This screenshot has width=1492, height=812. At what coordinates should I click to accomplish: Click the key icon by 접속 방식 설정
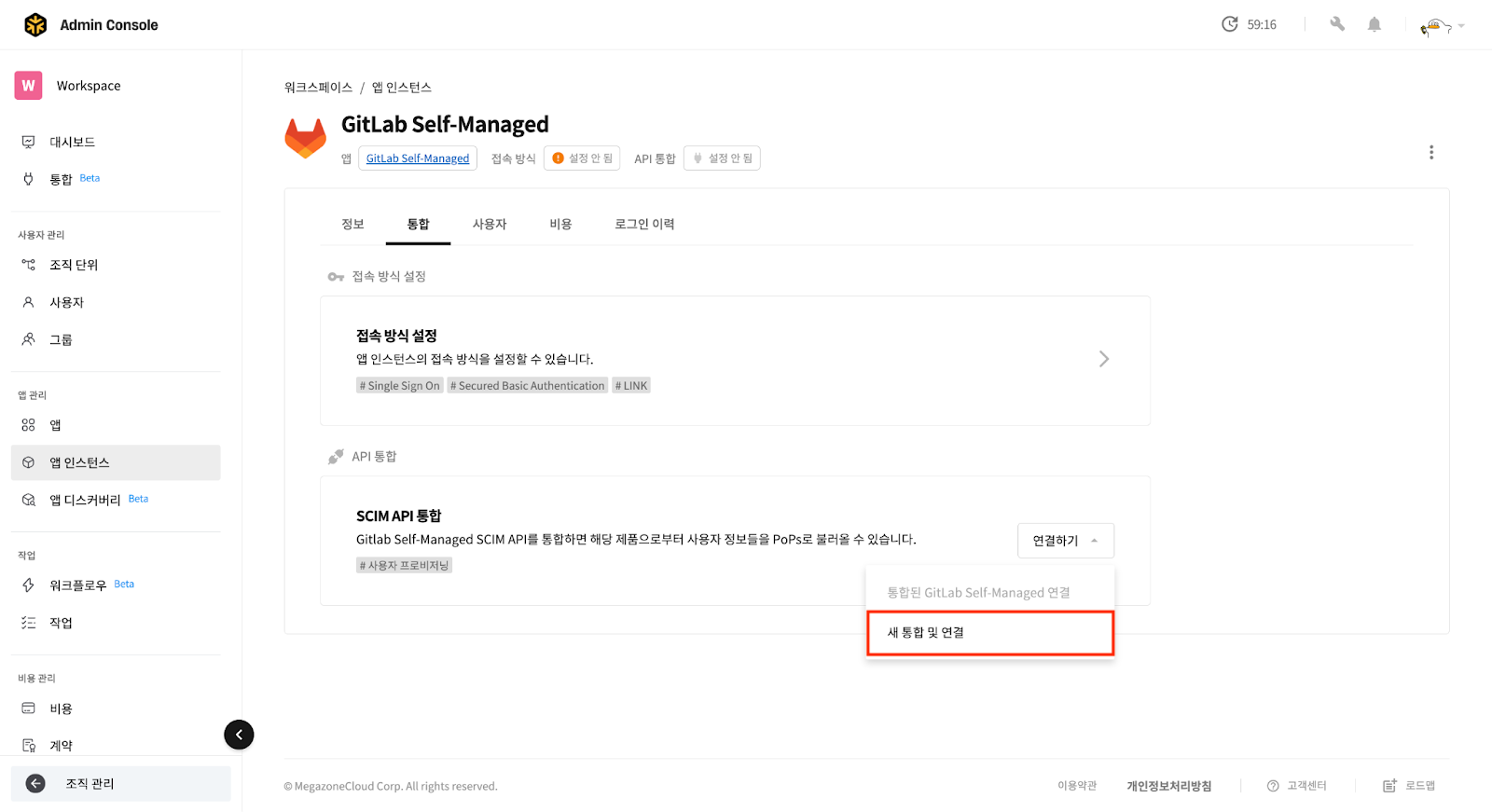[336, 277]
